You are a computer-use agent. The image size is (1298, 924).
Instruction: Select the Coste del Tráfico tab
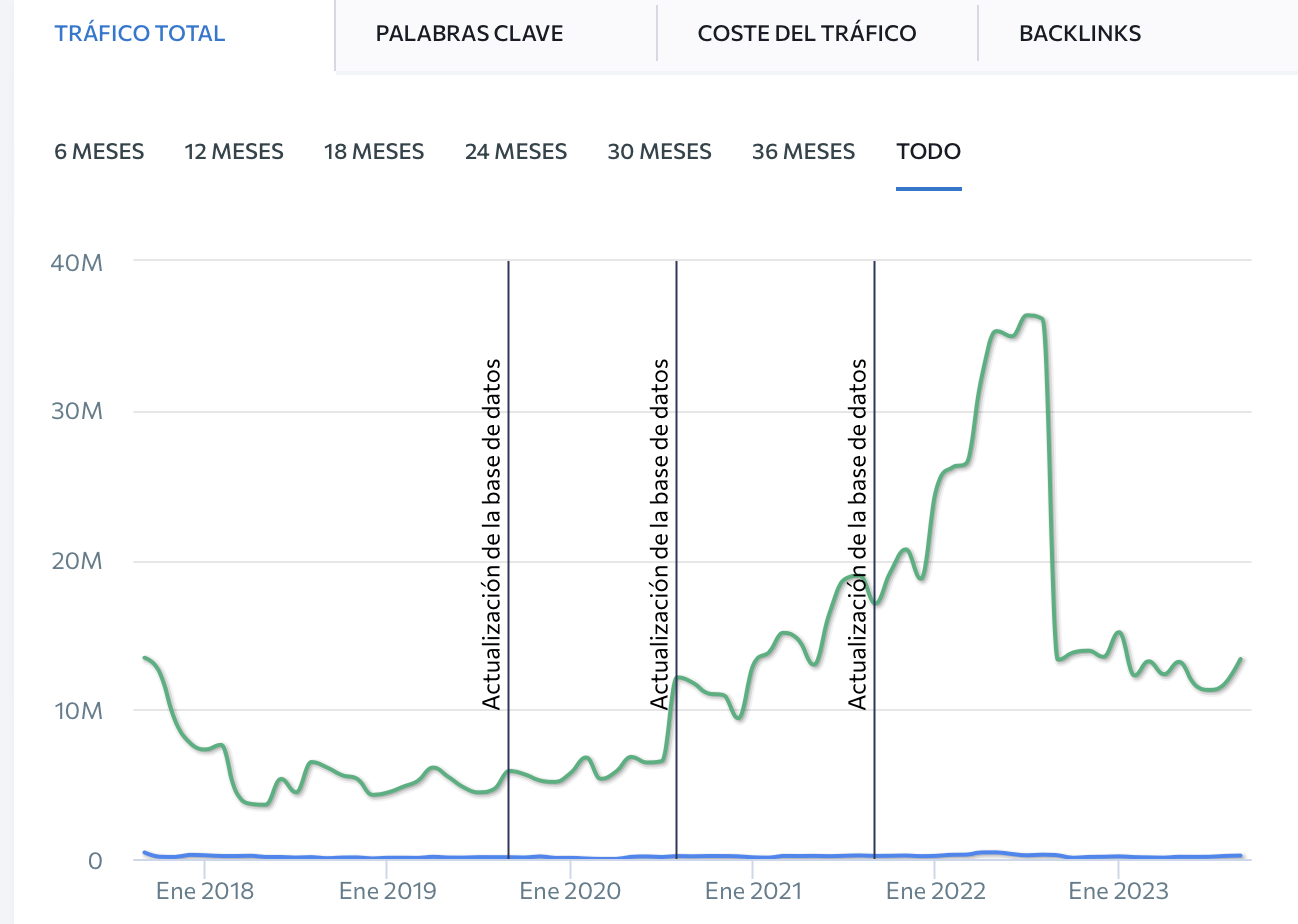pos(806,33)
